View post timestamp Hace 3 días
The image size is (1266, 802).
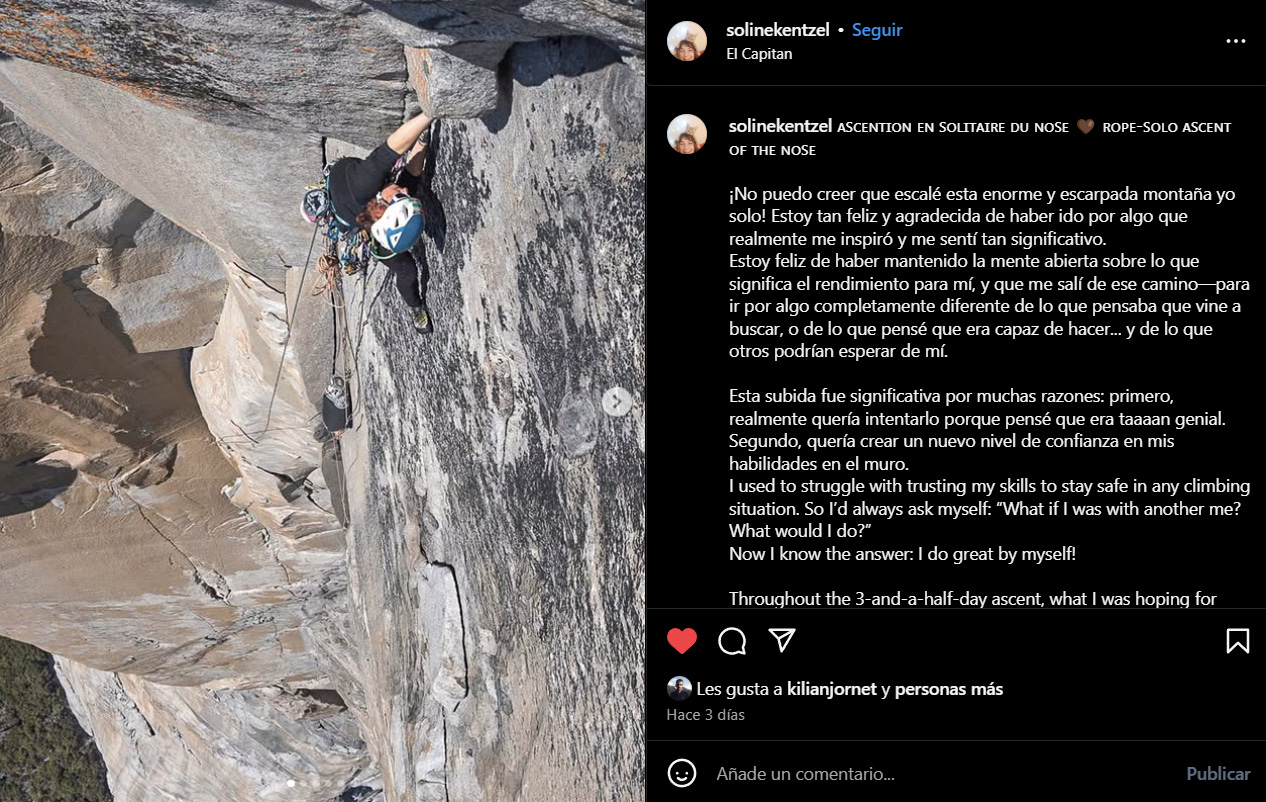click(x=706, y=715)
